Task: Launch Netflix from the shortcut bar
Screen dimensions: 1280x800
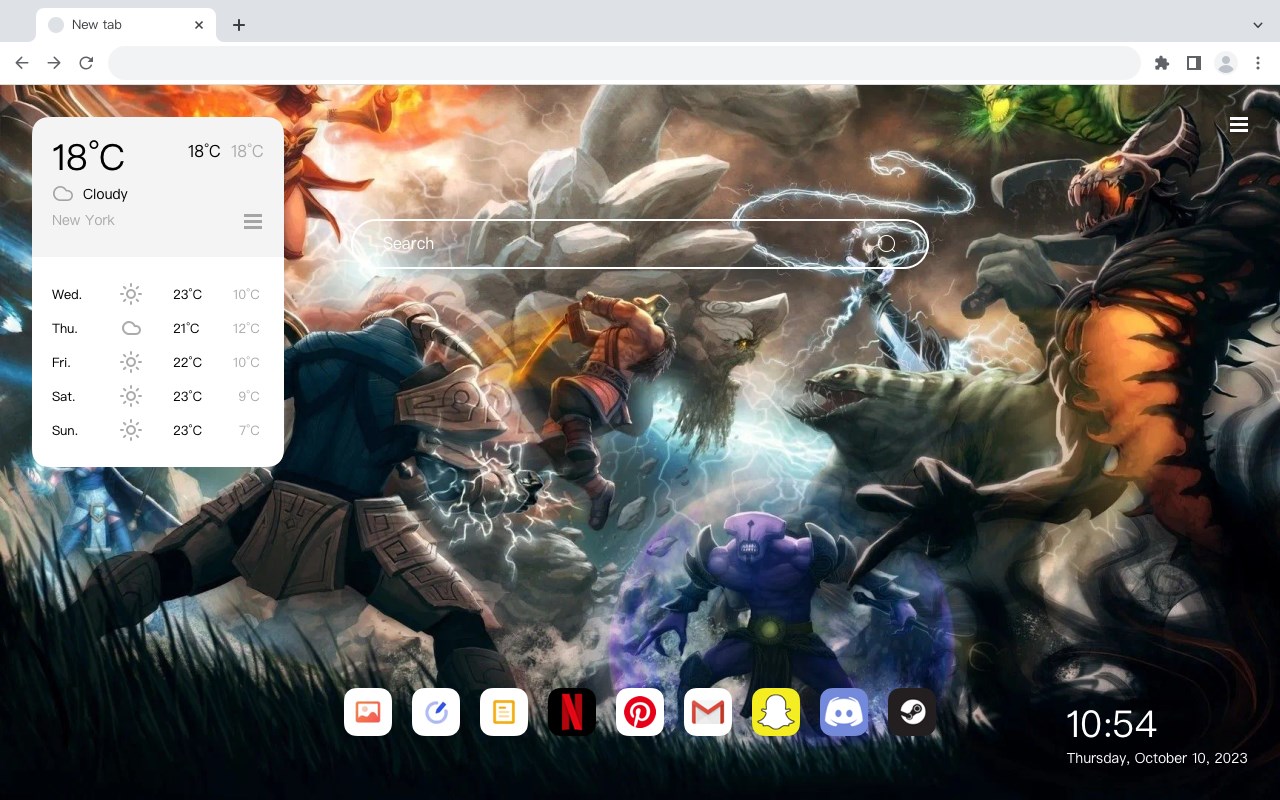Action: 572,712
